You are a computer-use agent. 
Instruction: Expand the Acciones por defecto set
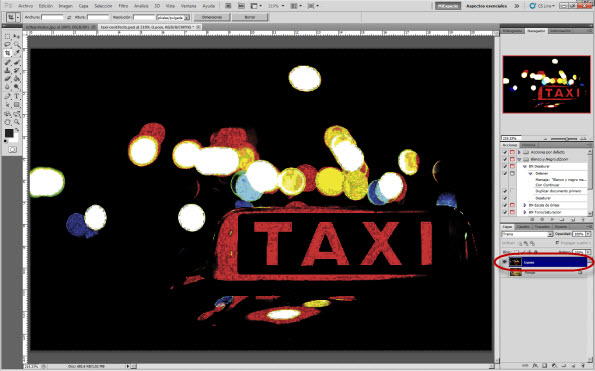pyautogui.click(x=519, y=152)
